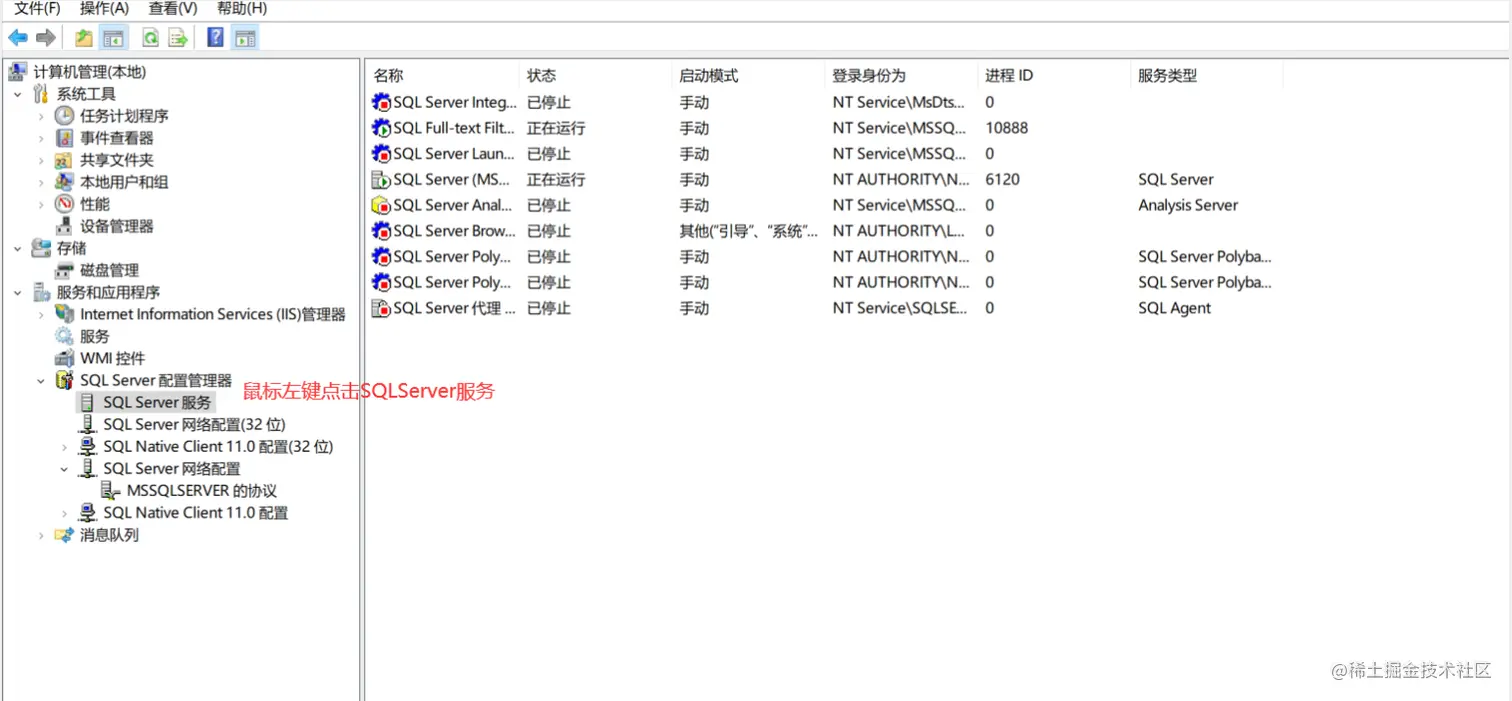Select SQL Server 服务 in the tree

[x=157, y=402]
